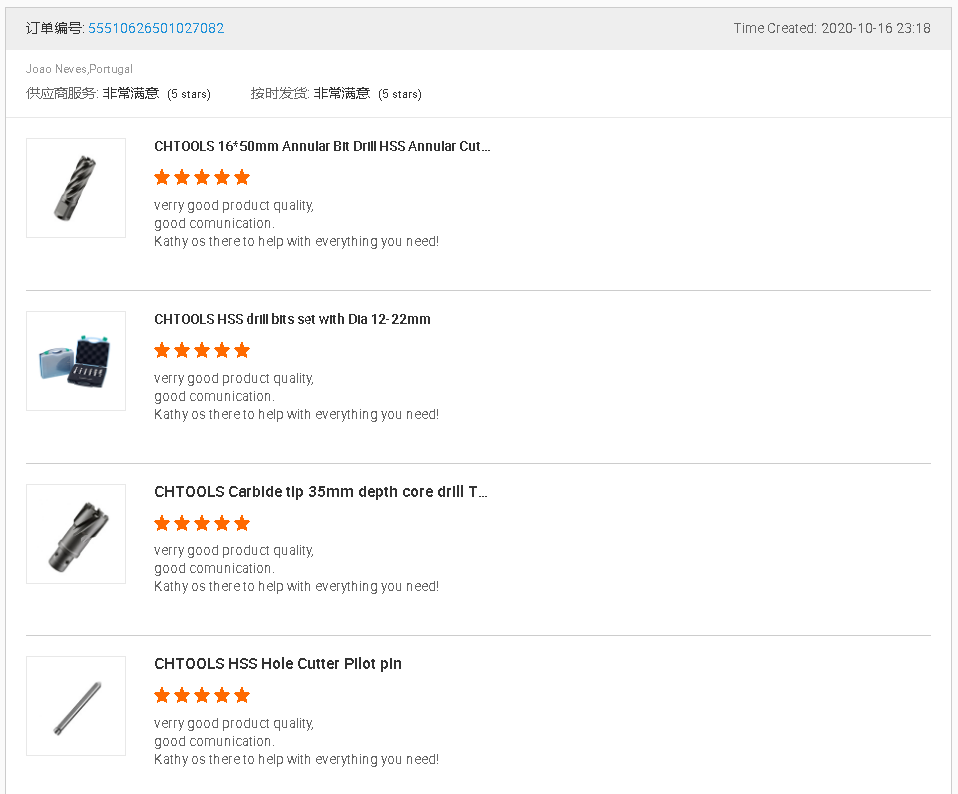This screenshot has height=794, width=958.
Task: Click the HSS drill bits set thumbnail
Action: (76, 361)
